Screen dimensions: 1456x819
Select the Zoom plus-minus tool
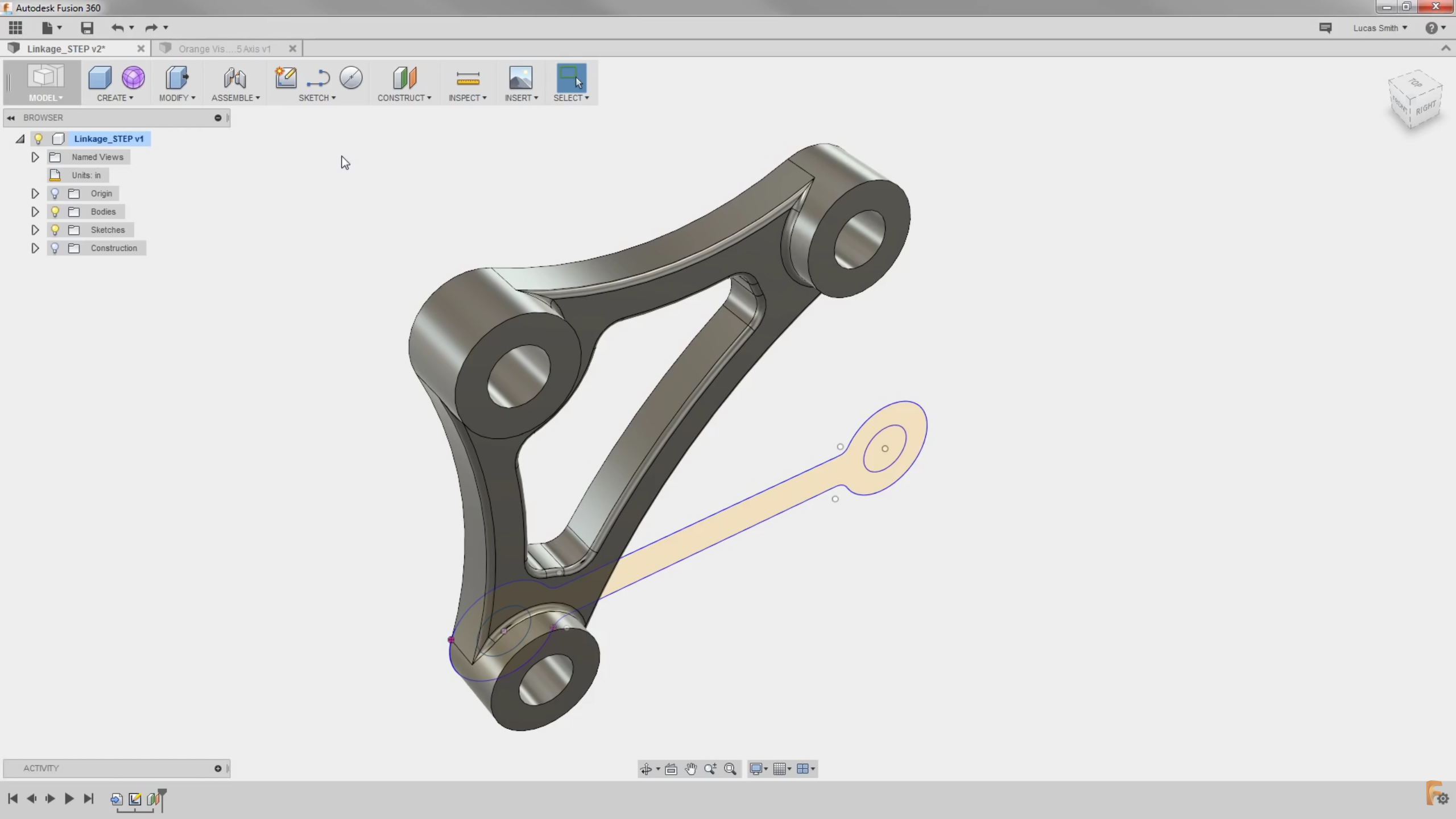(x=710, y=769)
